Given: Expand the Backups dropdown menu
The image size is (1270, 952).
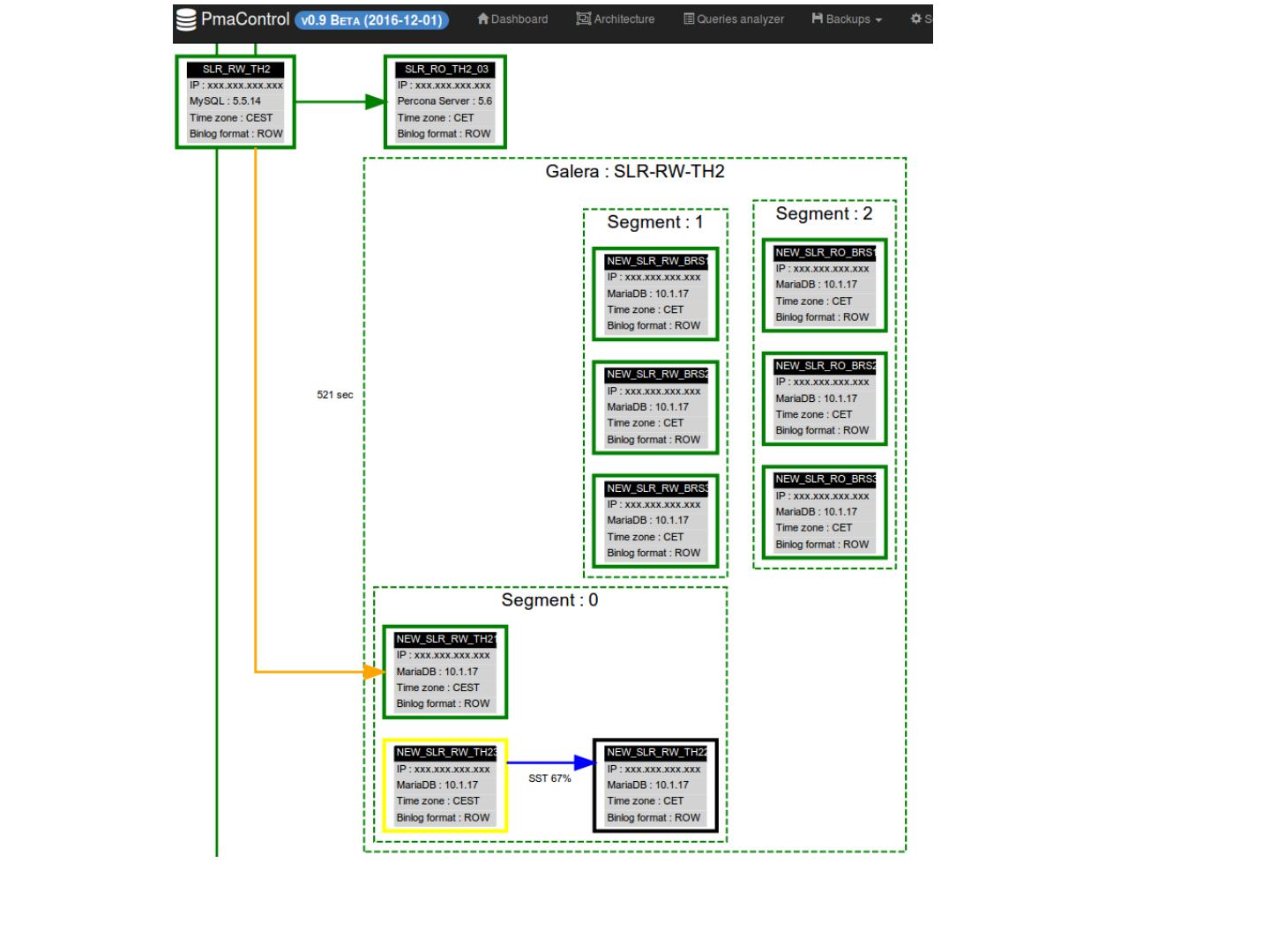Looking at the screenshot, I should 847,19.
